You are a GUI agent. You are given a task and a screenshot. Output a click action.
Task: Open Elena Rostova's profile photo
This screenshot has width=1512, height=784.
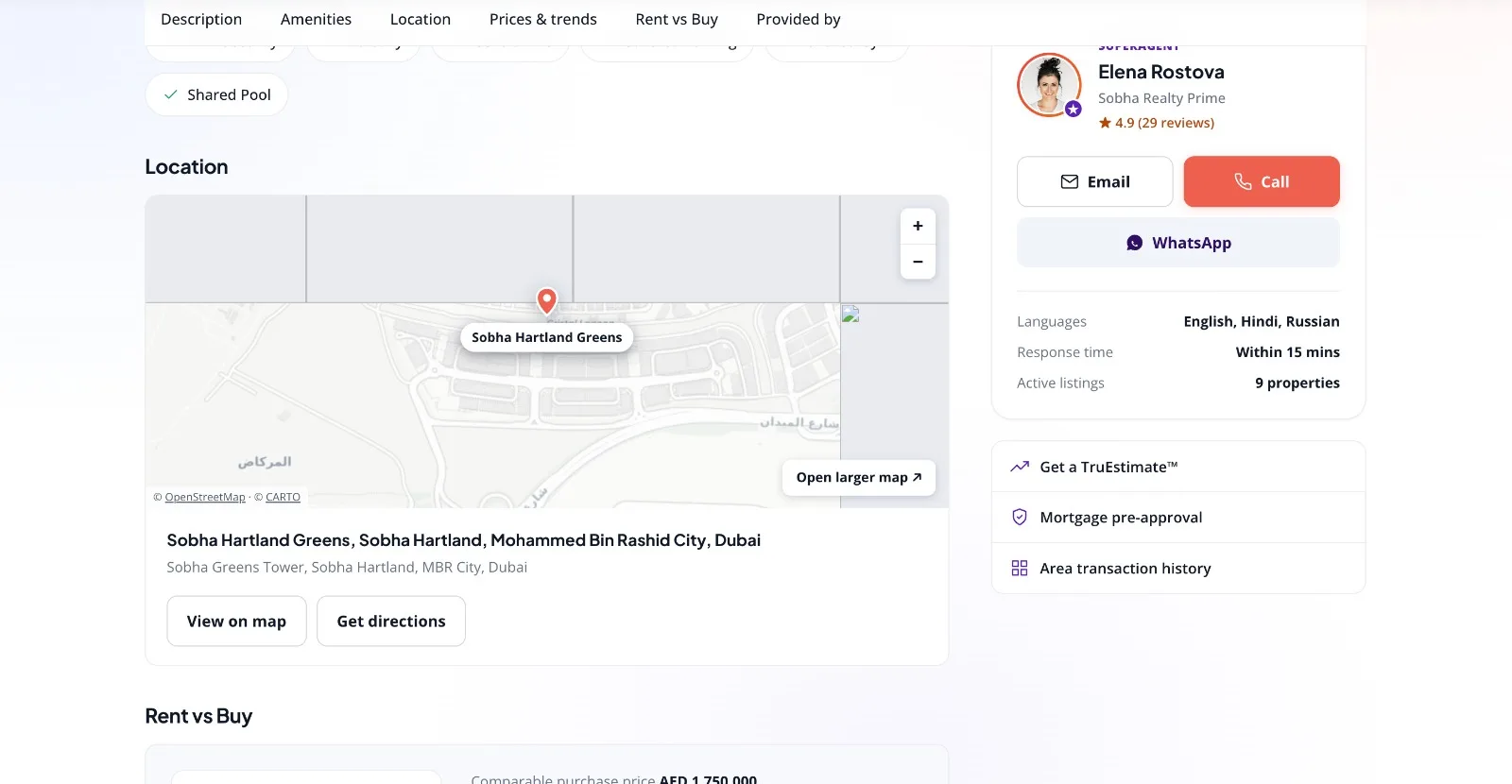(1049, 84)
